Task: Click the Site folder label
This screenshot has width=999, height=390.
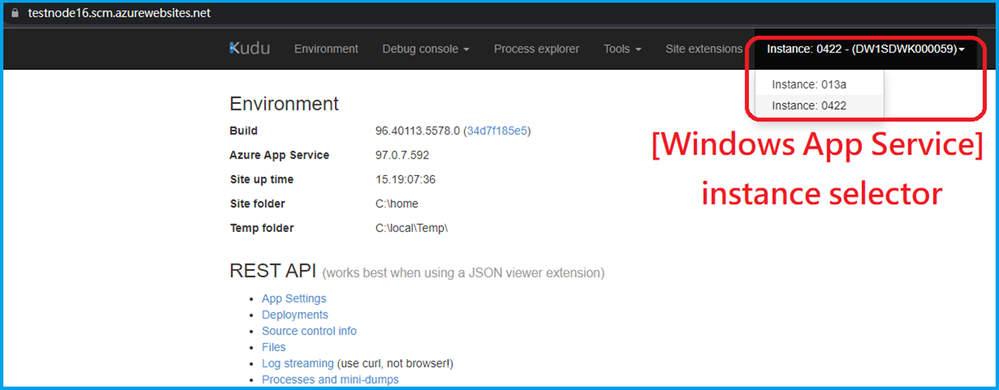Action: click(x=257, y=204)
